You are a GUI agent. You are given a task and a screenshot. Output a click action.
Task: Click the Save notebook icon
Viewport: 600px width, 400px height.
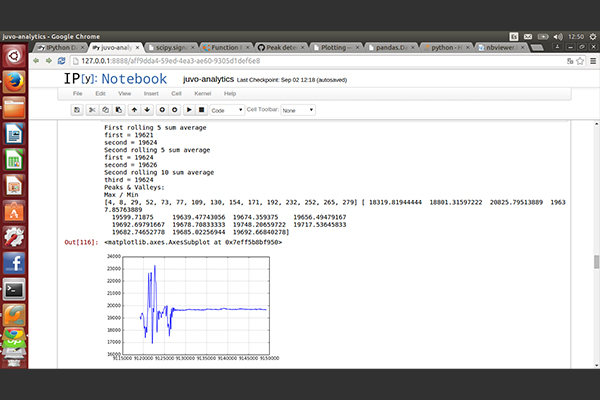[77, 109]
